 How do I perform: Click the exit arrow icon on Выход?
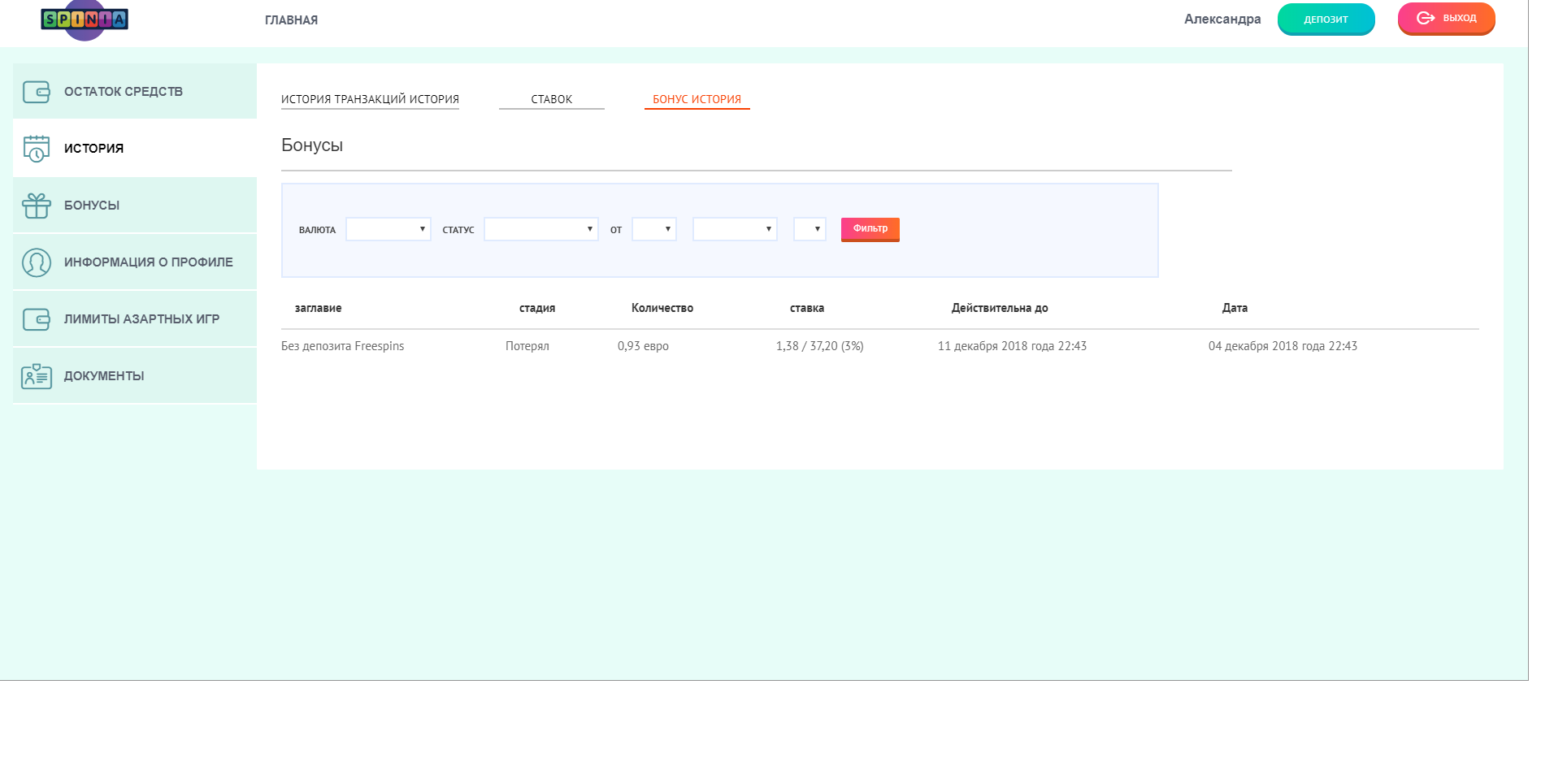tap(1425, 18)
